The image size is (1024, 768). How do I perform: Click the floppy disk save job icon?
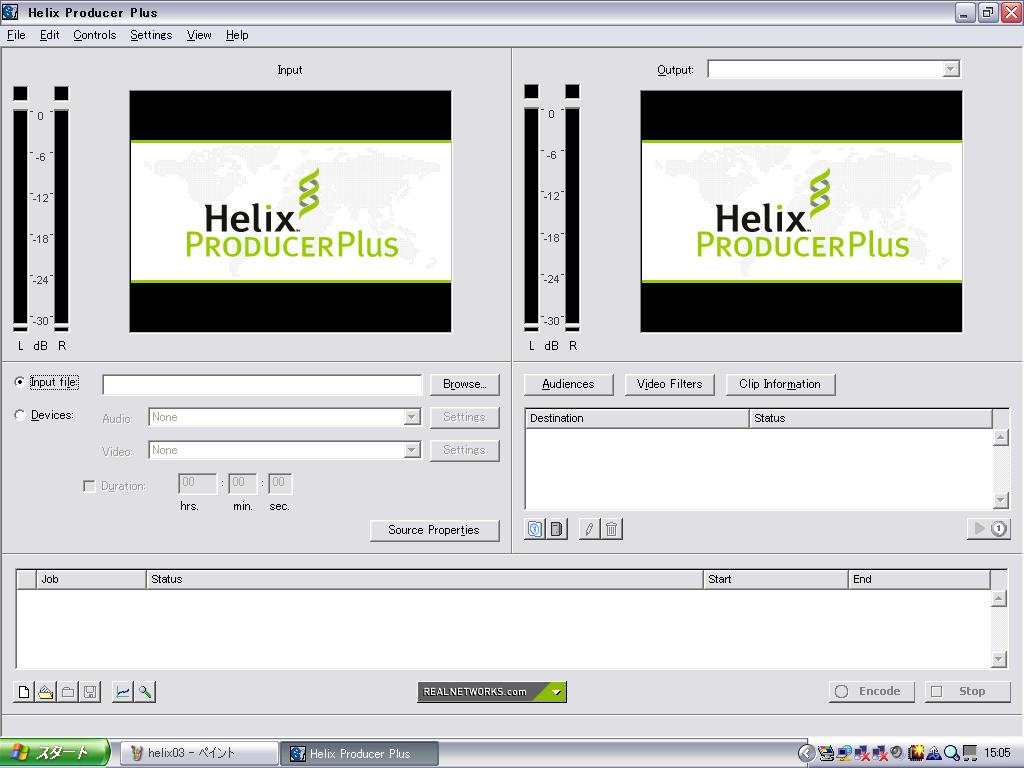pyautogui.click(x=90, y=692)
